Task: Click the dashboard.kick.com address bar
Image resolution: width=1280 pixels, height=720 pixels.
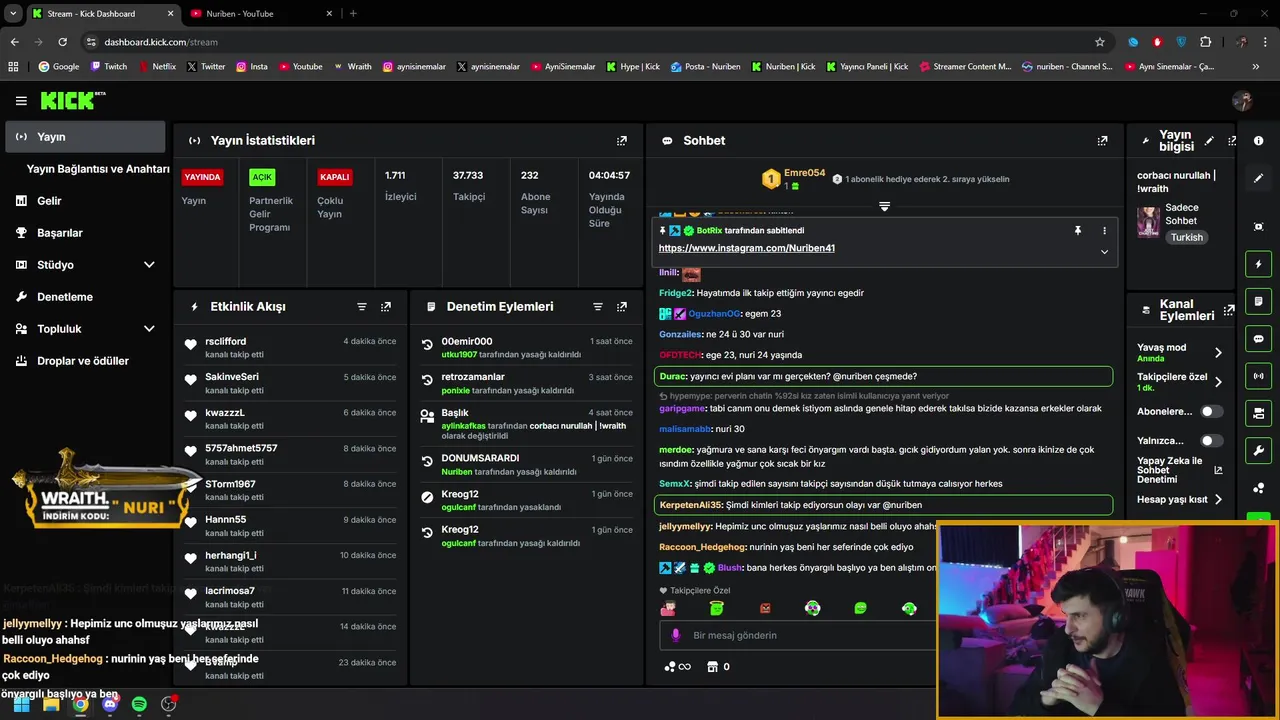Action: click(x=590, y=42)
